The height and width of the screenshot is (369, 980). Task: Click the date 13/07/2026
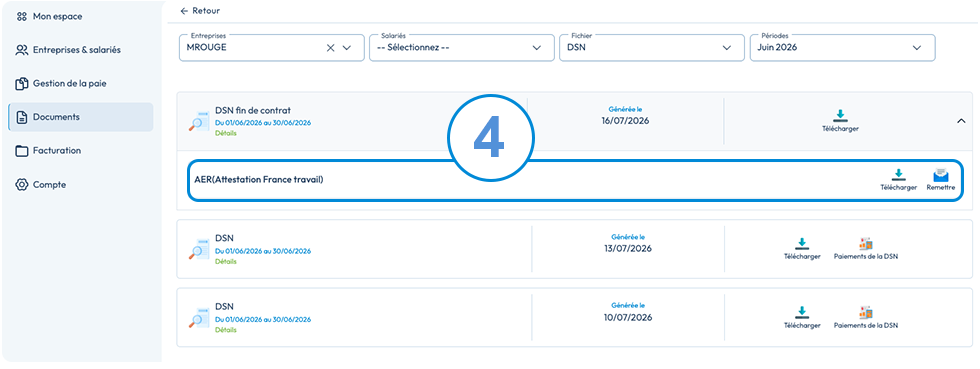click(628, 249)
